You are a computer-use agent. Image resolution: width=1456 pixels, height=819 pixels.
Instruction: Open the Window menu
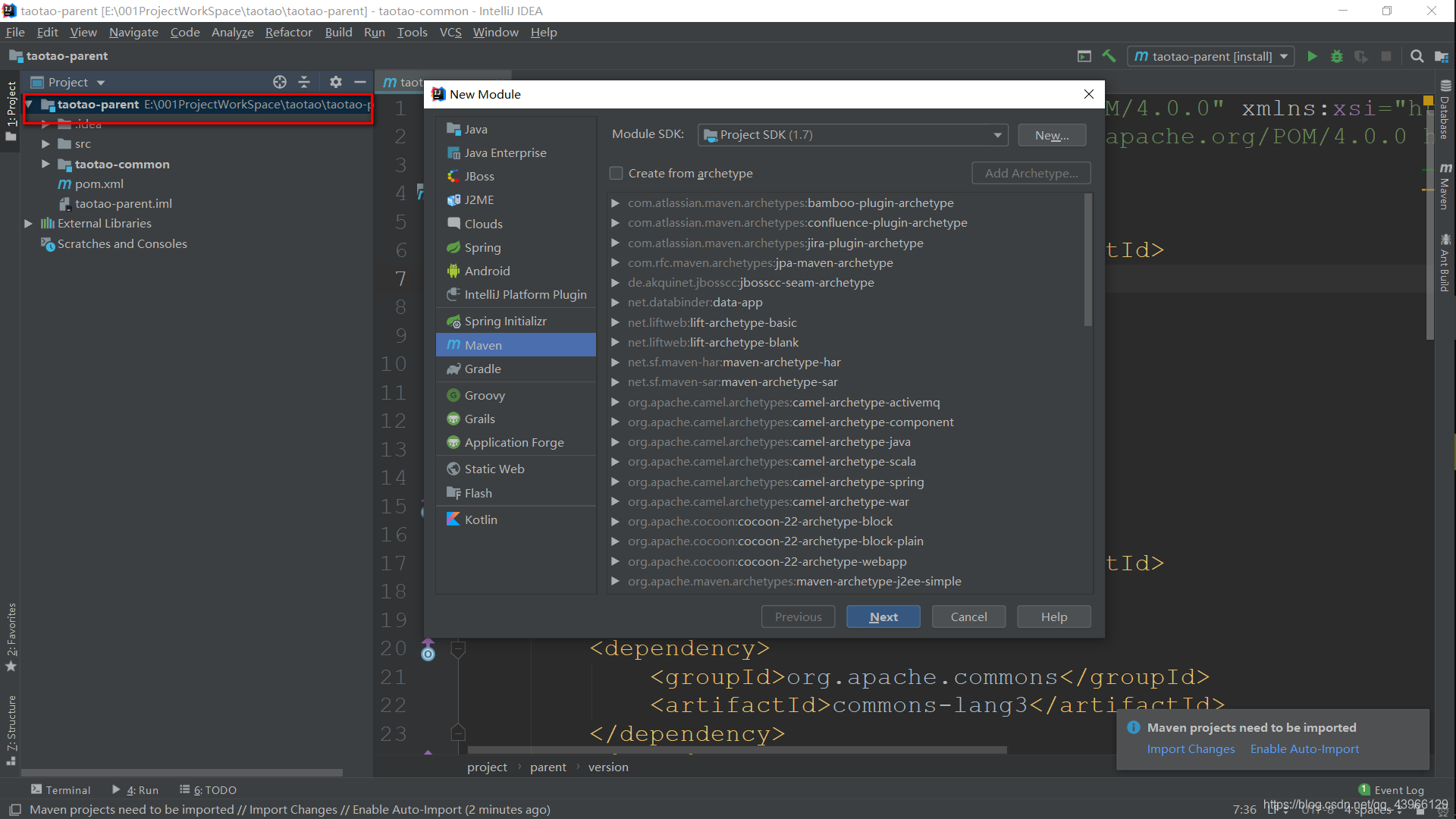click(x=496, y=32)
